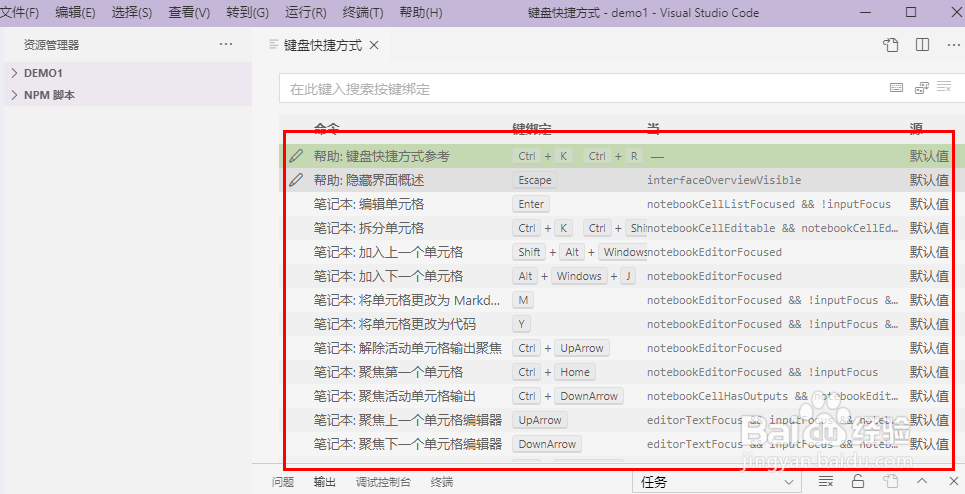Switch to the 终端 panel tab
Screen dimensions: 965x494
click(442, 482)
